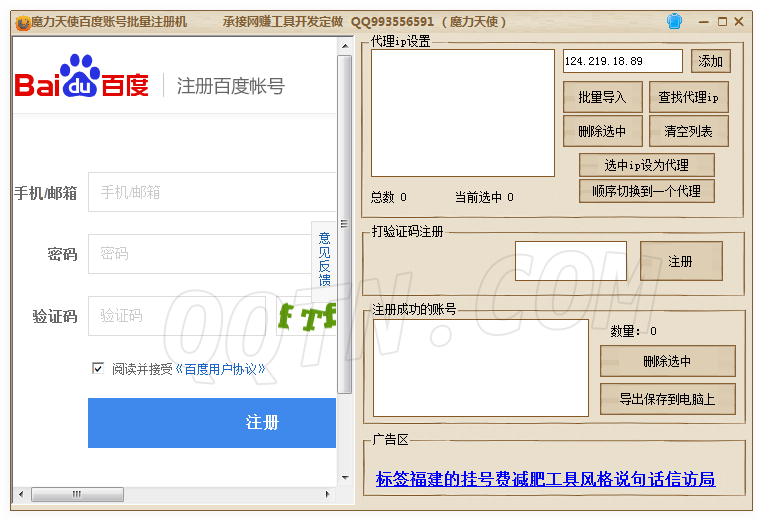Open the 百度用户协议 link

pyautogui.click(x=221, y=369)
